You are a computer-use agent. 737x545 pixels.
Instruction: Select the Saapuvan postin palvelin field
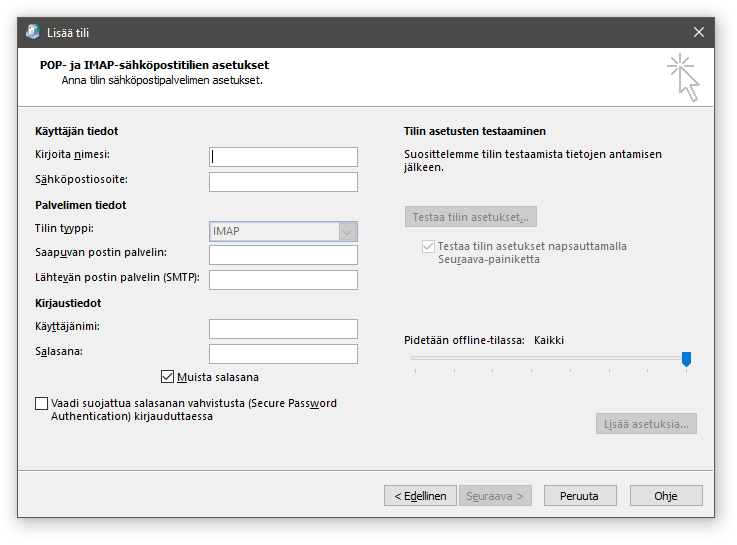click(x=283, y=255)
